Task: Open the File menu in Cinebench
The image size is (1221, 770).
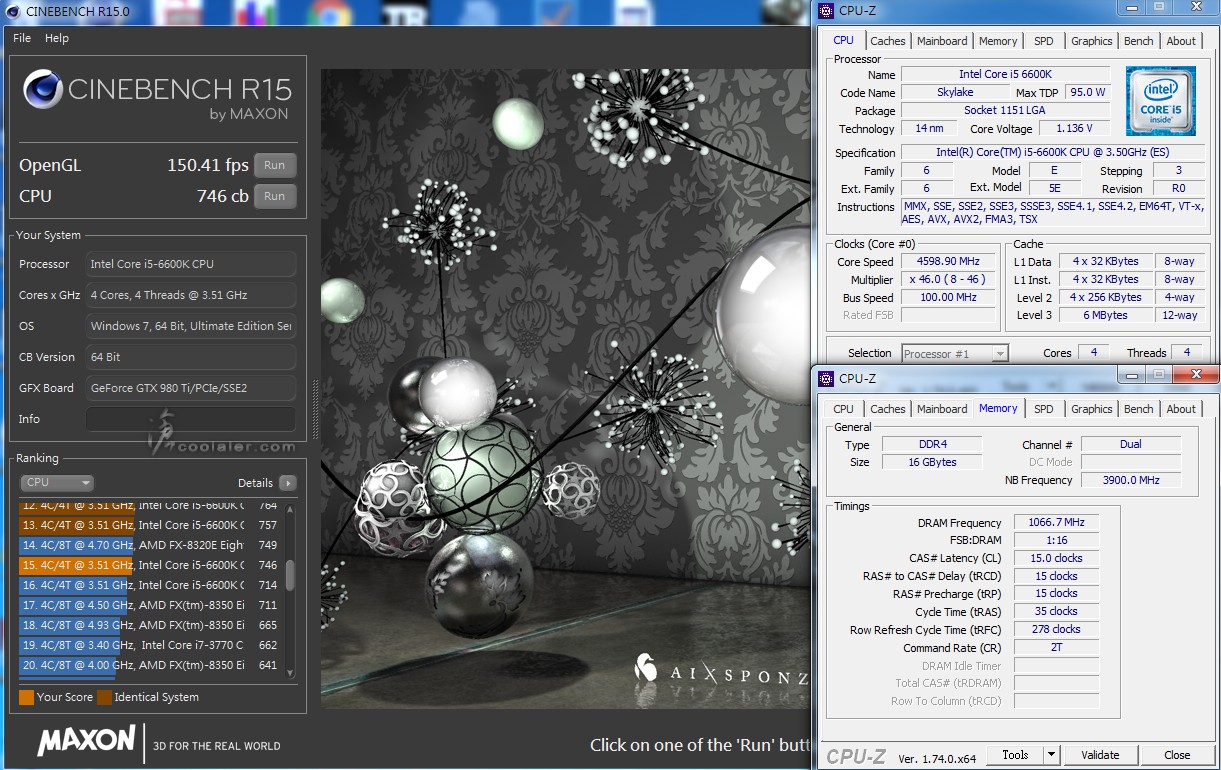Action: [22, 38]
